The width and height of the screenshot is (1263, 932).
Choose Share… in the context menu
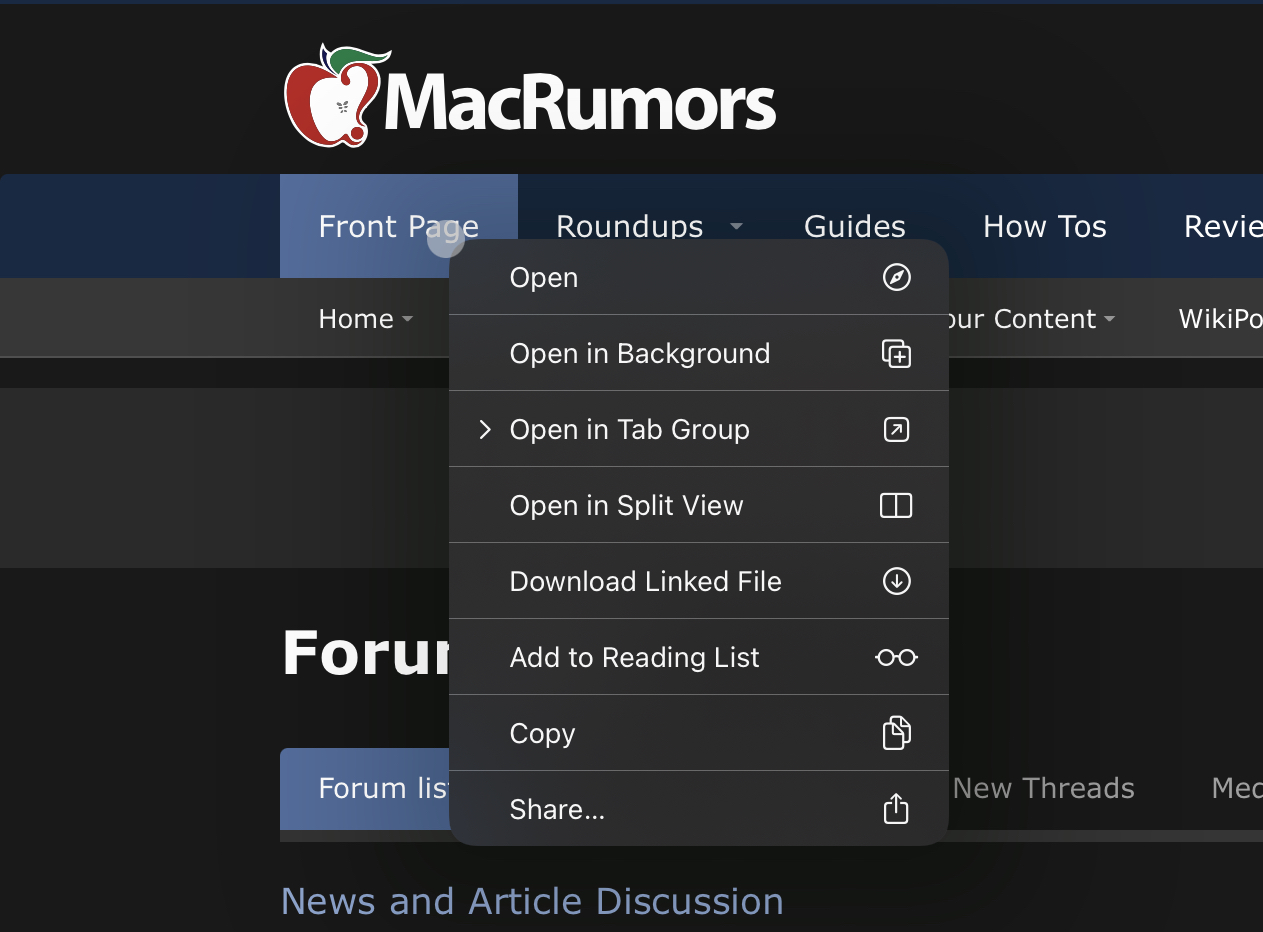(x=698, y=808)
